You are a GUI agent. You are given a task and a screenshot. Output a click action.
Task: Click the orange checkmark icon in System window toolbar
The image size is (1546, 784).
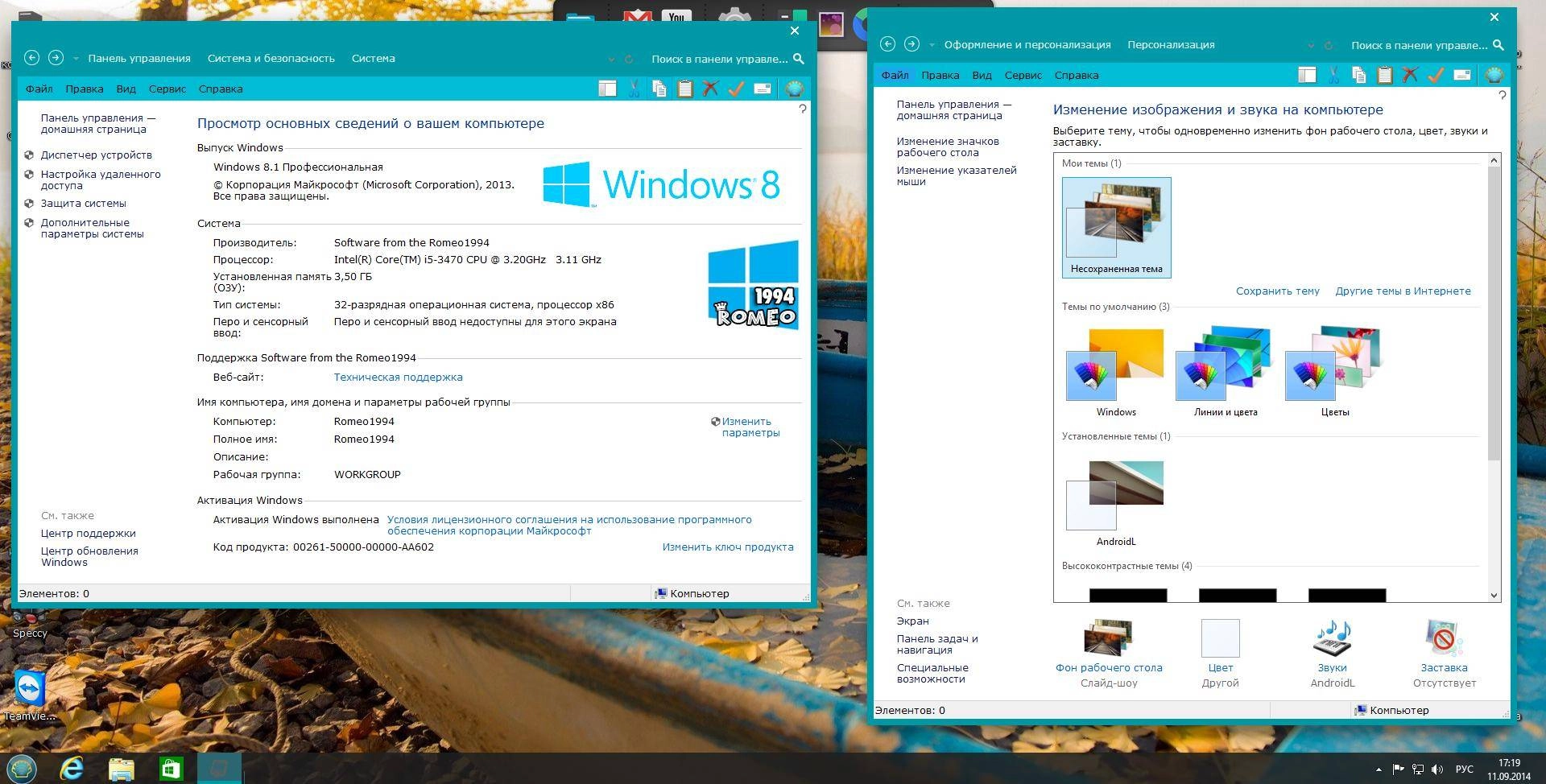(736, 89)
